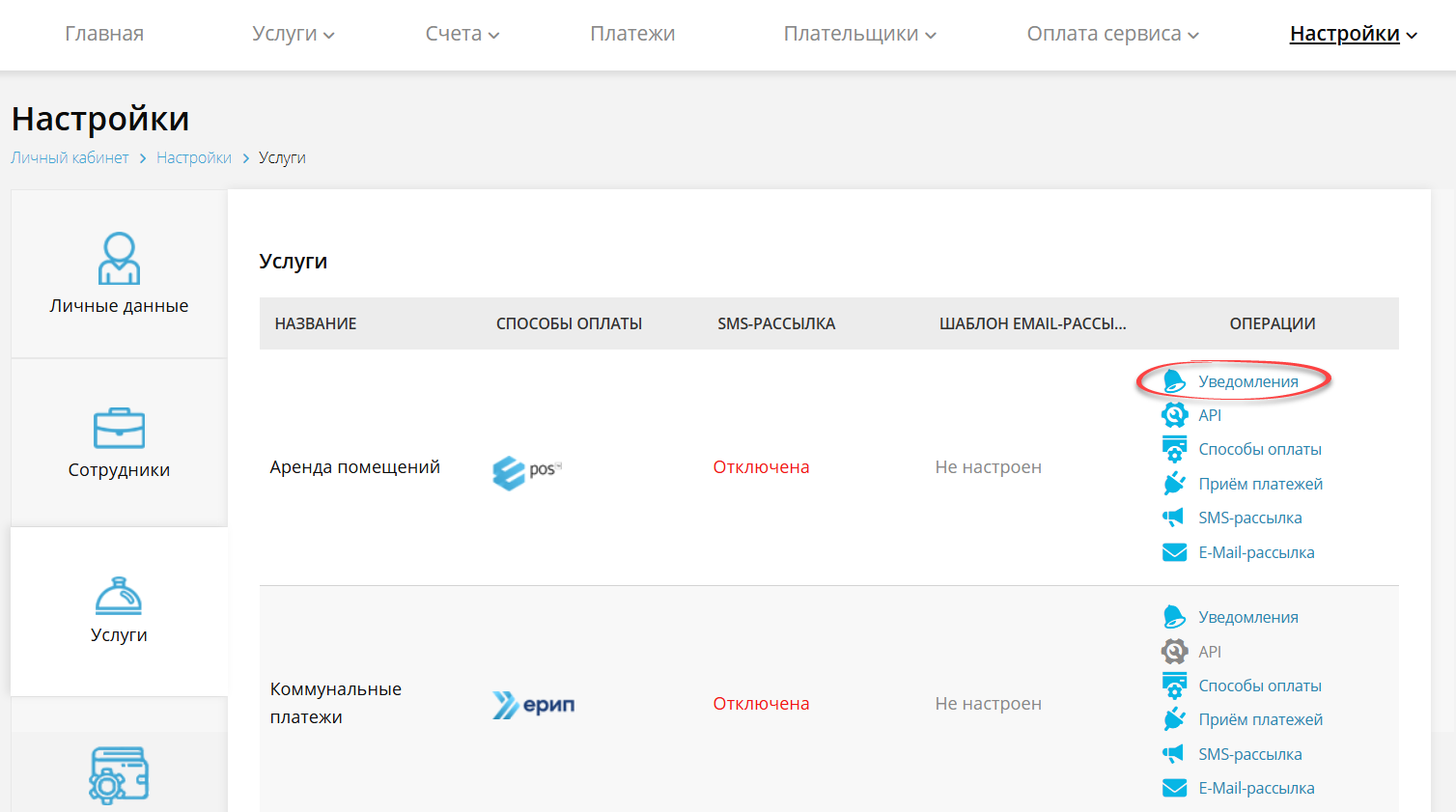Select the Личные данные sidebar tab

tap(119, 274)
